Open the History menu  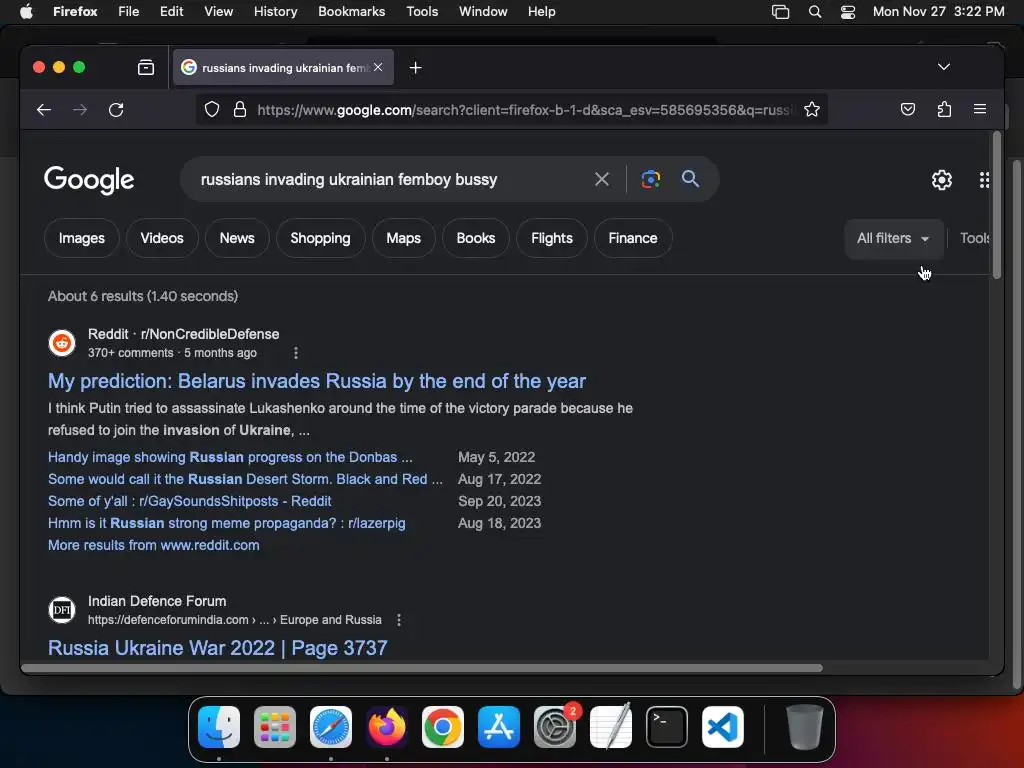(275, 12)
